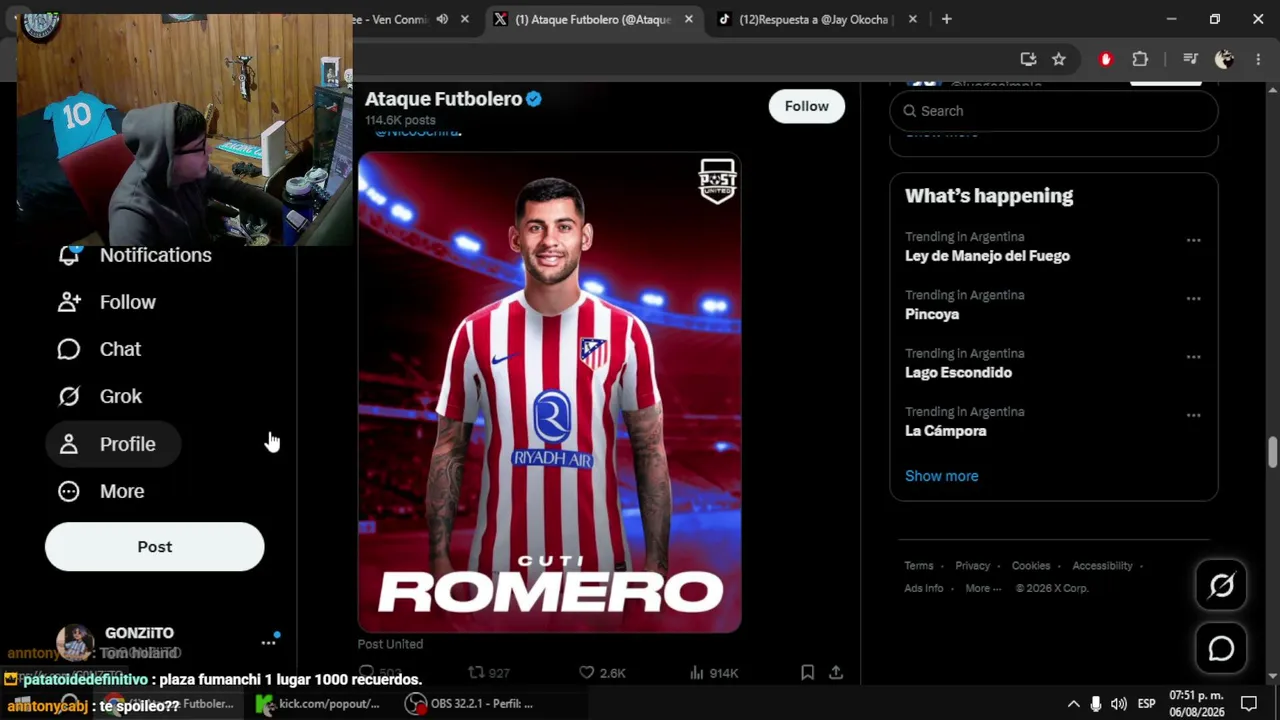Click the share icon on the post
The height and width of the screenshot is (720, 1280).
(836, 673)
